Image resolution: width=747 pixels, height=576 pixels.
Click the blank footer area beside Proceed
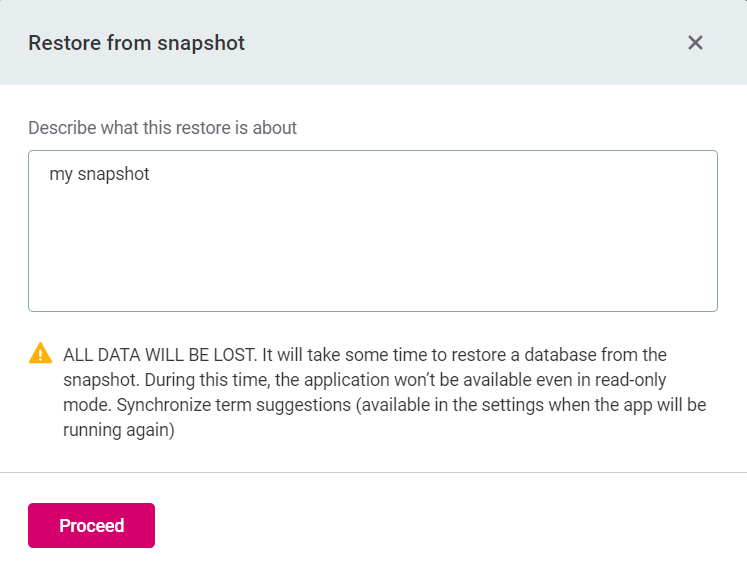click(450, 526)
